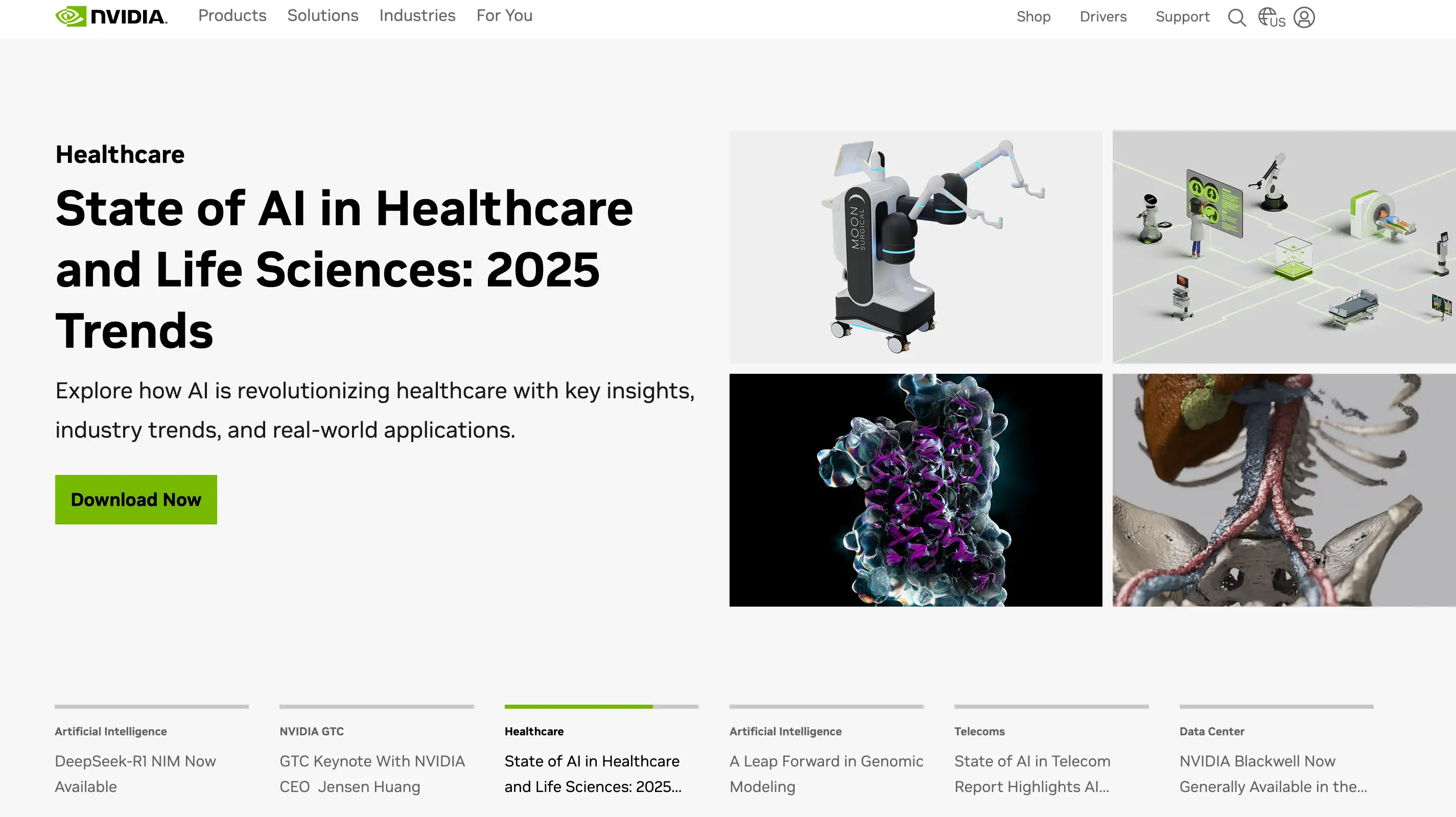Click the Data Center category label
Image resolution: width=1456 pixels, height=817 pixels.
(x=1212, y=731)
